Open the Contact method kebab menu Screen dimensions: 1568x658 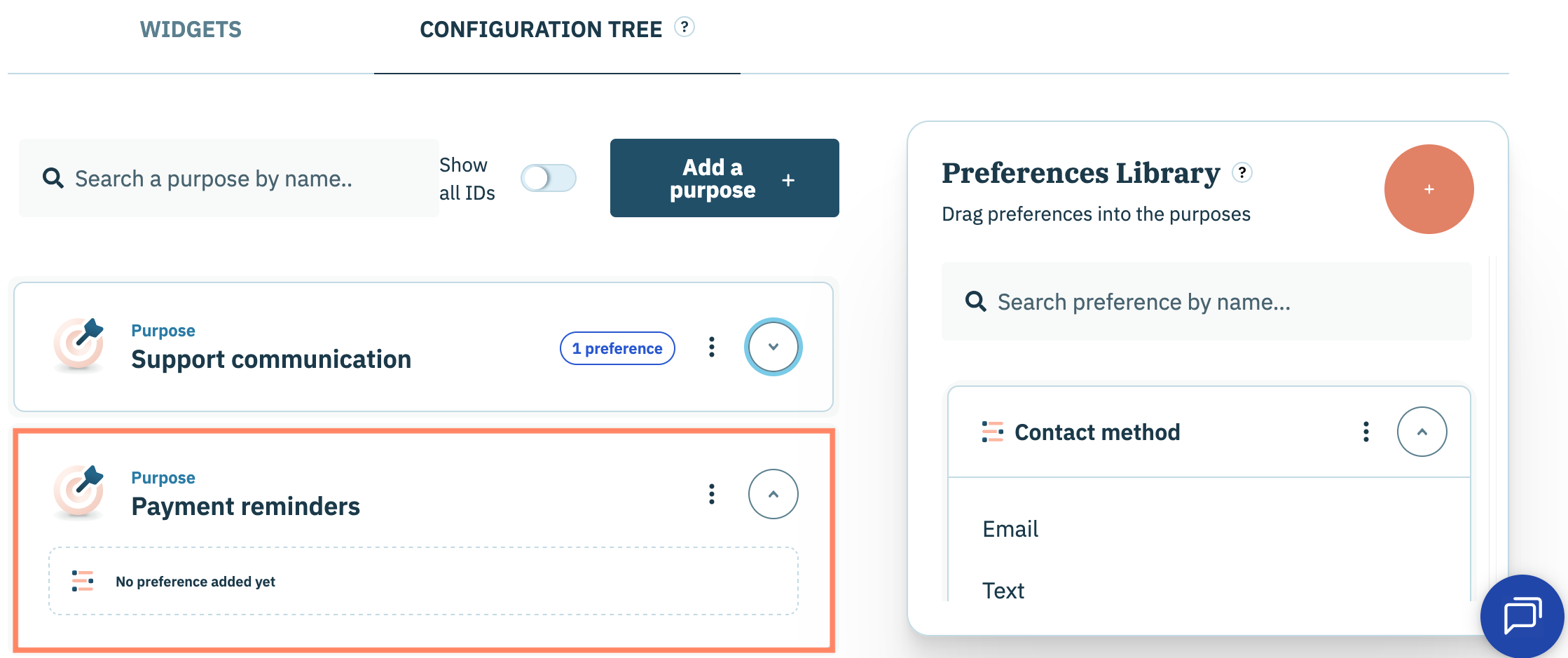tap(1366, 432)
